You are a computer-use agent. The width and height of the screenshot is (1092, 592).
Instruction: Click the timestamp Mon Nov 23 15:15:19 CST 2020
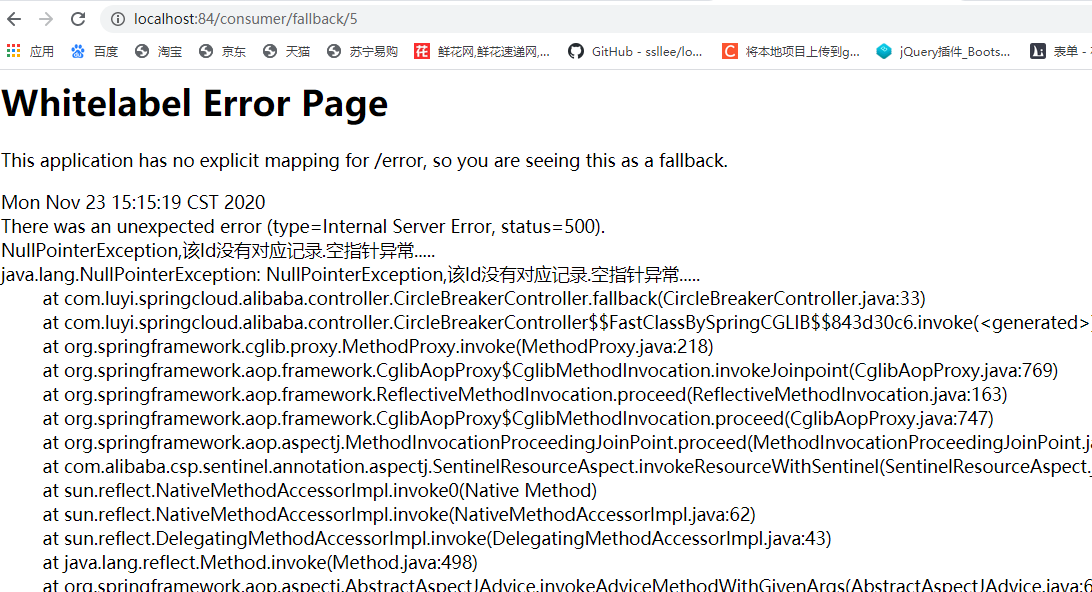pos(133,203)
